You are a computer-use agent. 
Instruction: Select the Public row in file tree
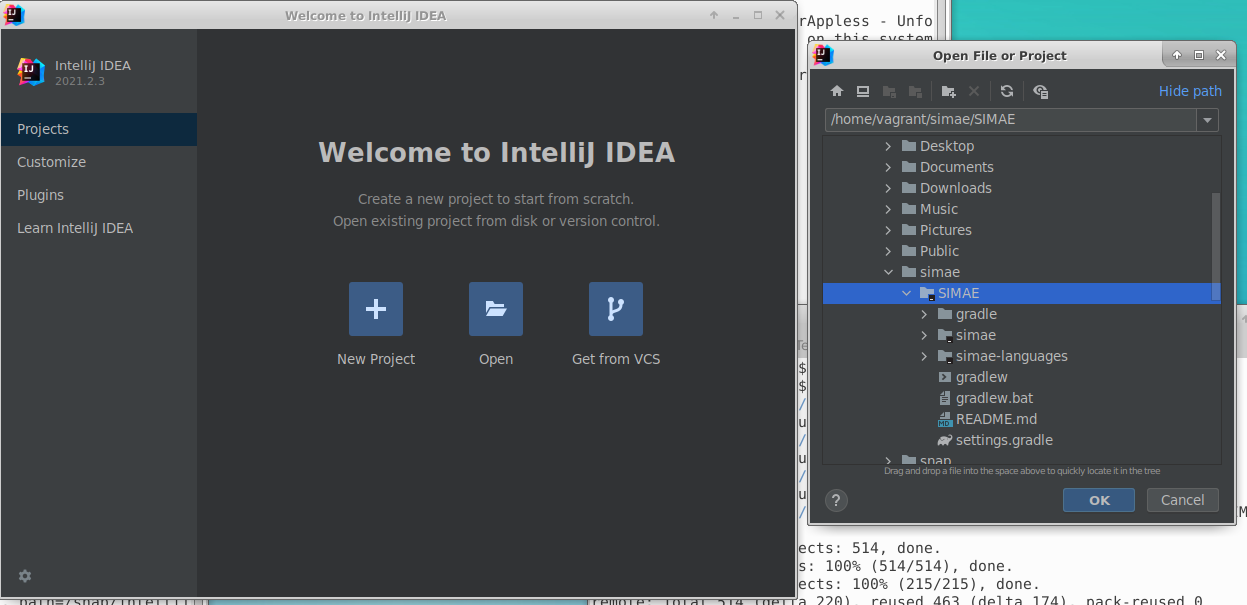click(1021, 251)
